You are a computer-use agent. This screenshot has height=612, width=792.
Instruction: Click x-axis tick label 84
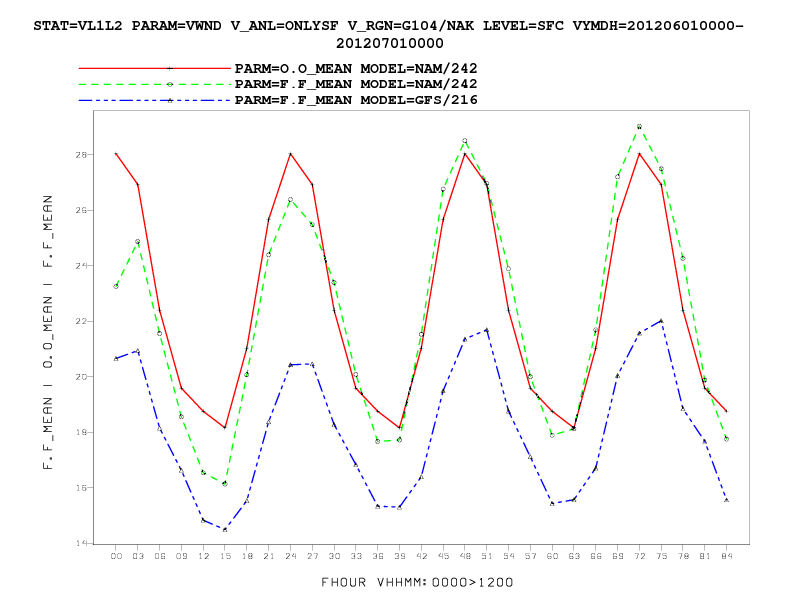pyautogui.click(x=727, y=556)
